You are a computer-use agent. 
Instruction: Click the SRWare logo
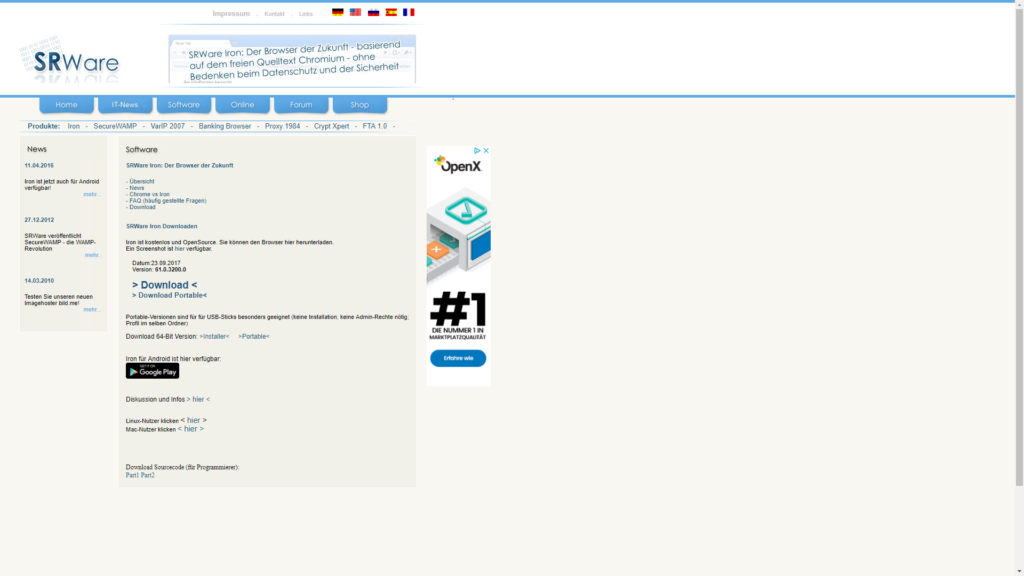point(70,60)
